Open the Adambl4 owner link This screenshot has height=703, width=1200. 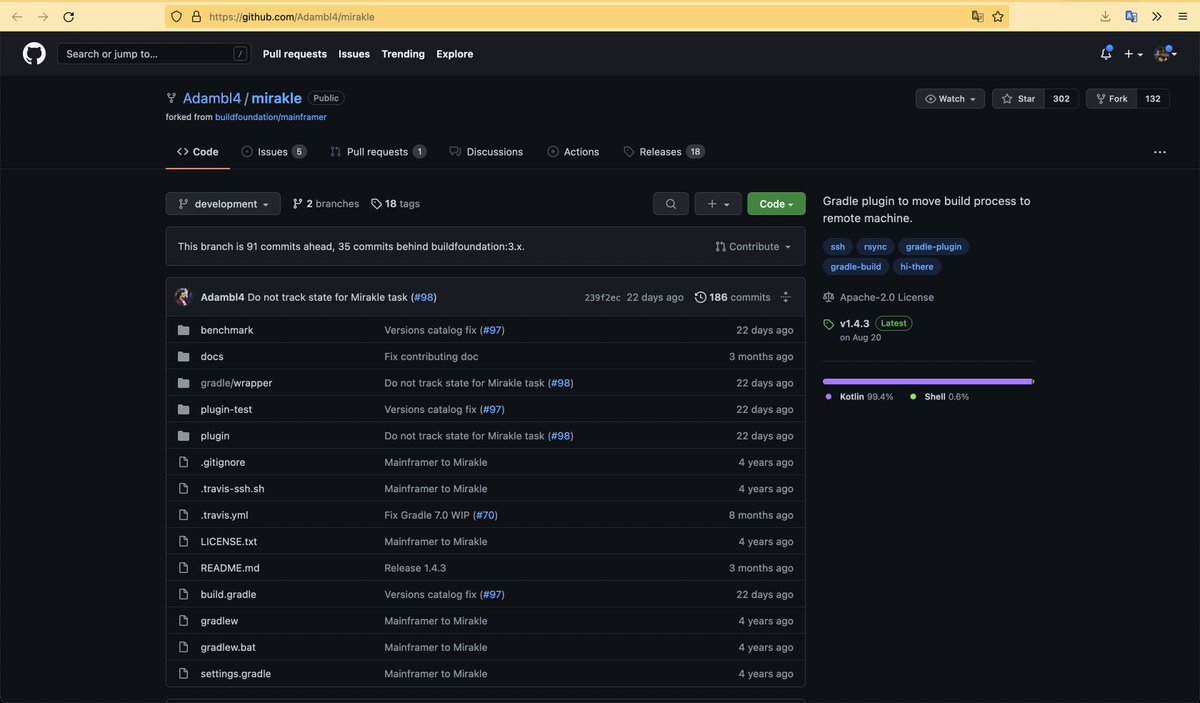tap(212, 98)
